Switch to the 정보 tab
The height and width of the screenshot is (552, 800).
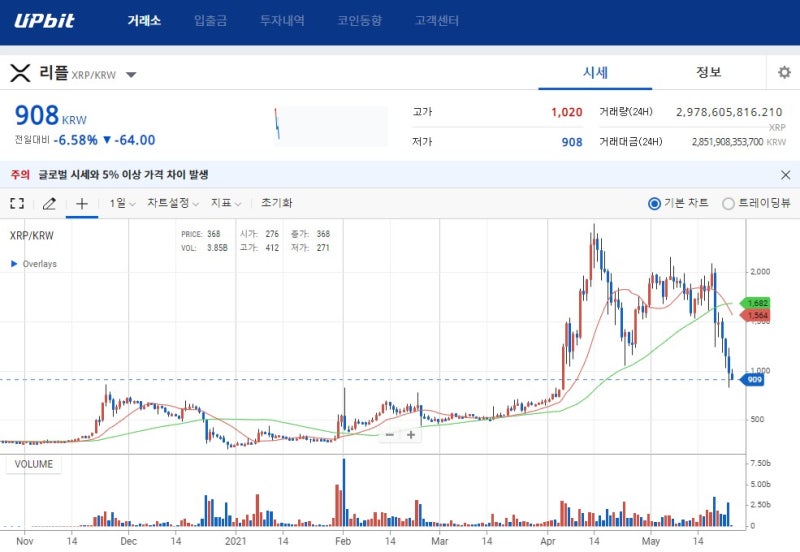pyautogui.click(x=709, y=72)
